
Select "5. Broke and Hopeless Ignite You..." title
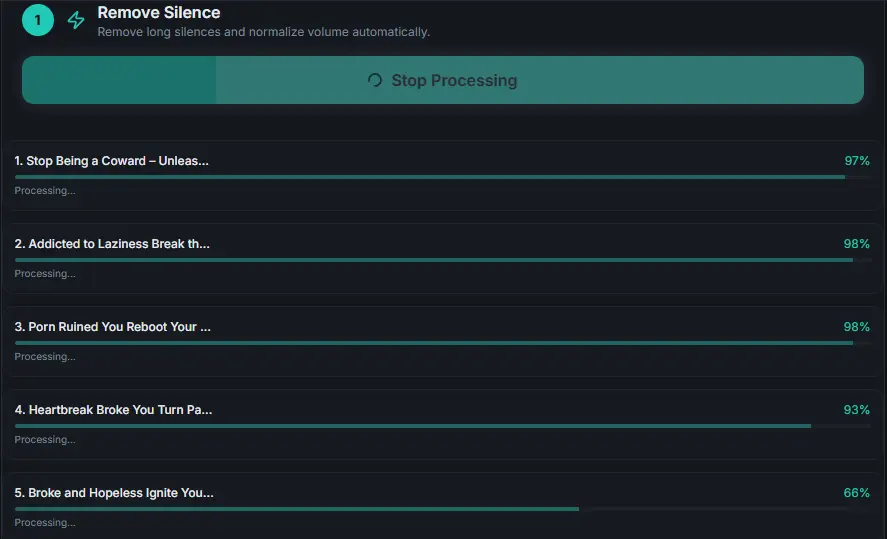point(114,493)
